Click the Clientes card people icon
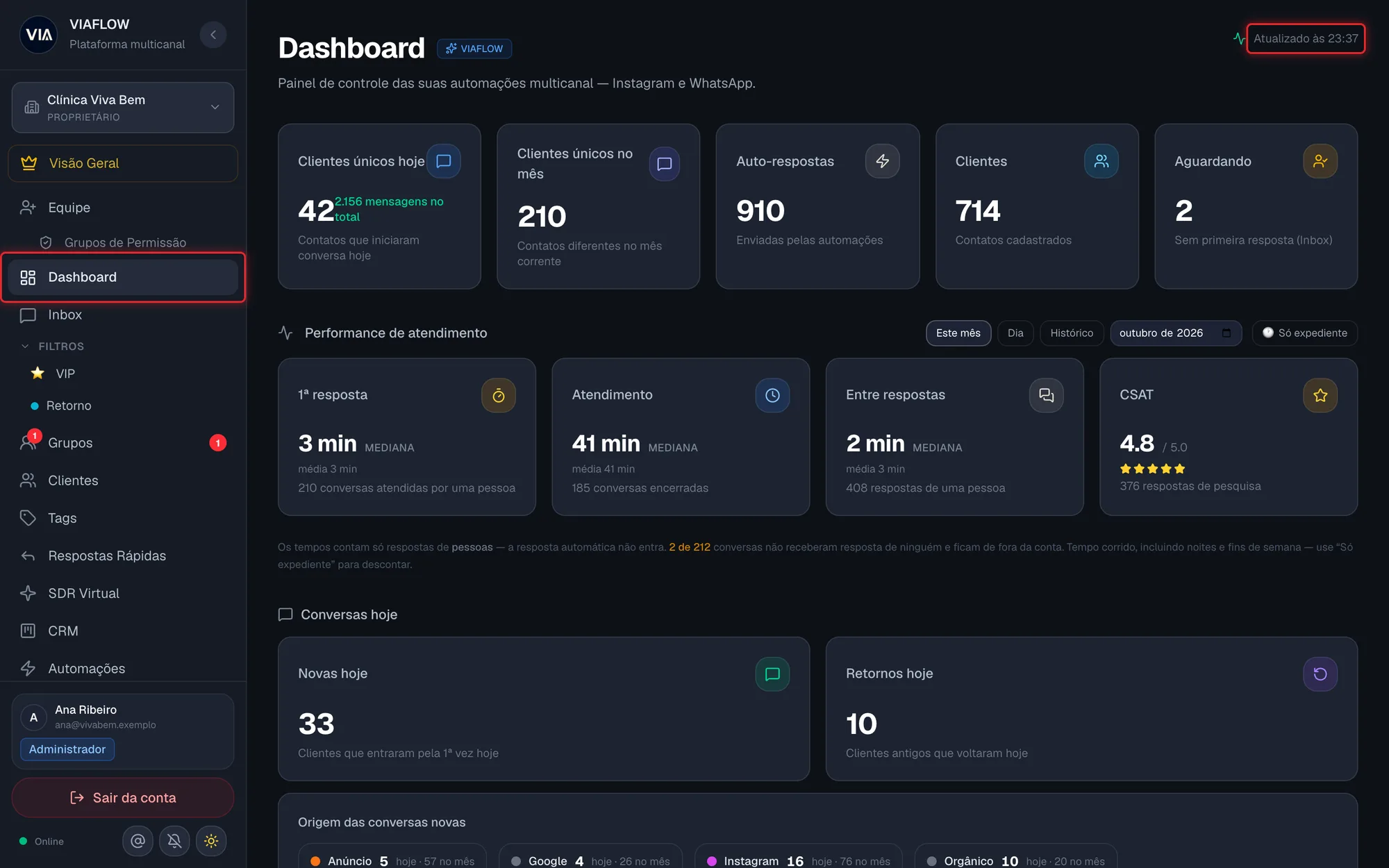Image resolution: width=1389 pixels, height=868 pixels. [1101, 161]
